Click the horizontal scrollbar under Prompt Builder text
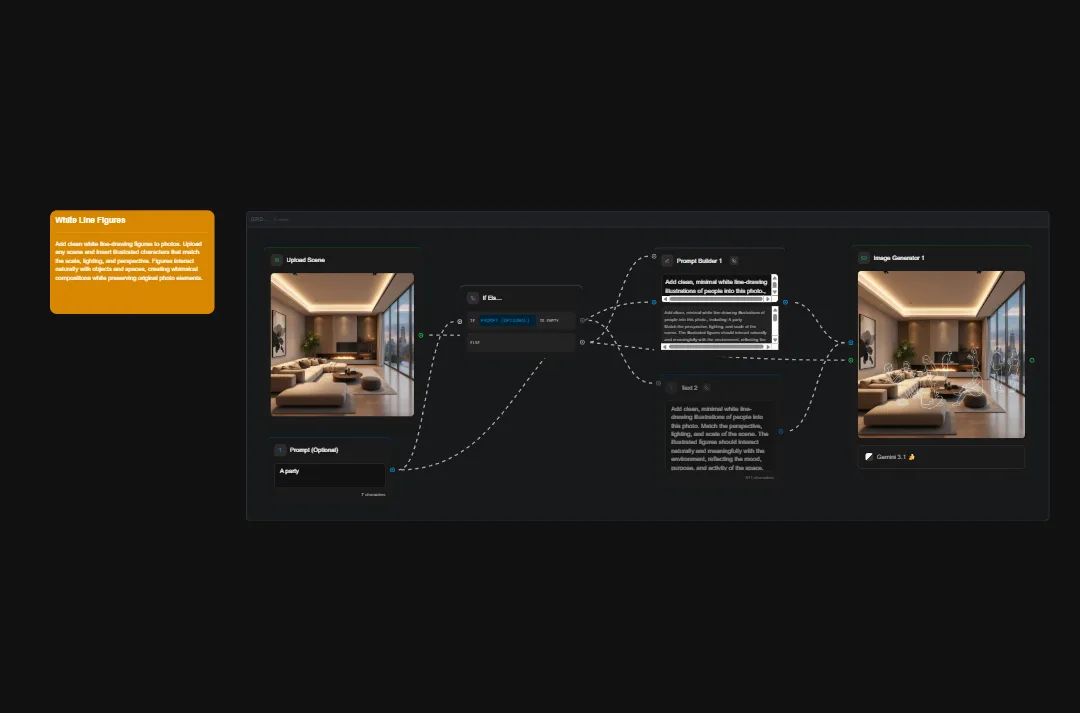Viewport: 1080px width, 713px height. point(716,299)
